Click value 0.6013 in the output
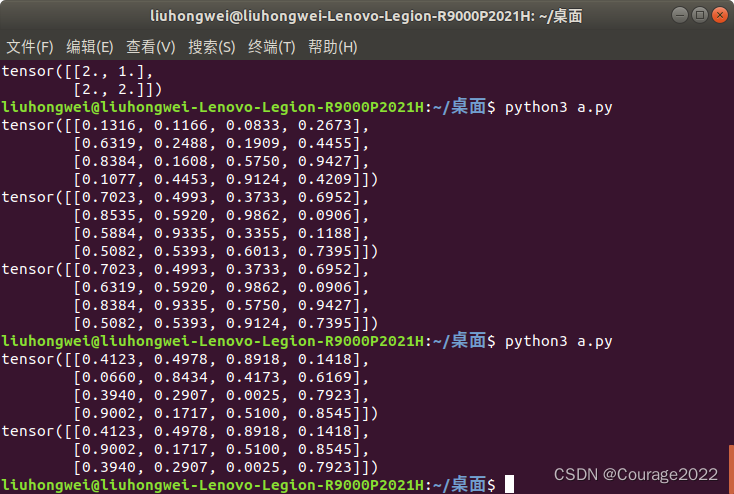Screen dimensions: 734x494 tap(253, 251)
